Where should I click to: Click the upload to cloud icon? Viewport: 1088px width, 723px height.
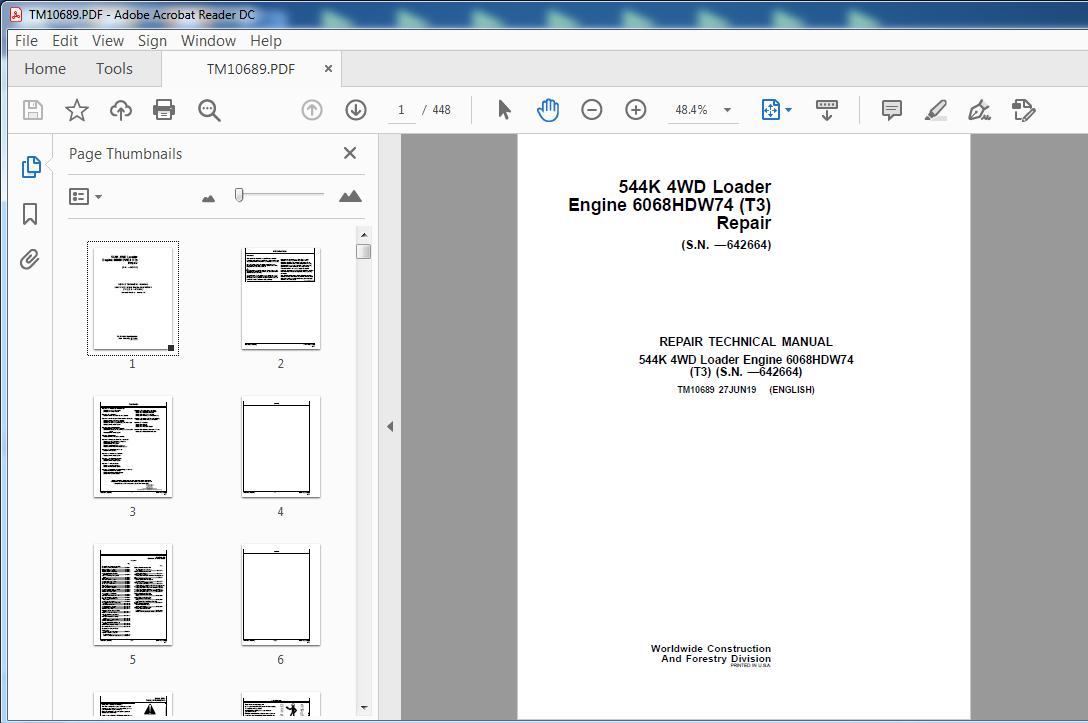[x=121, y=110]
